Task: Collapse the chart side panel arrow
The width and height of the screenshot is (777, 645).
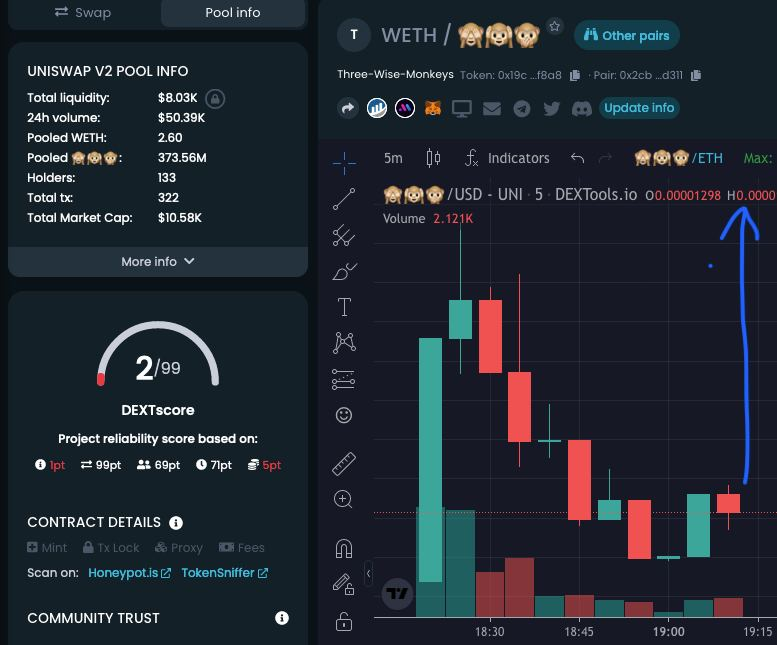Action: (x=368, y=574)
